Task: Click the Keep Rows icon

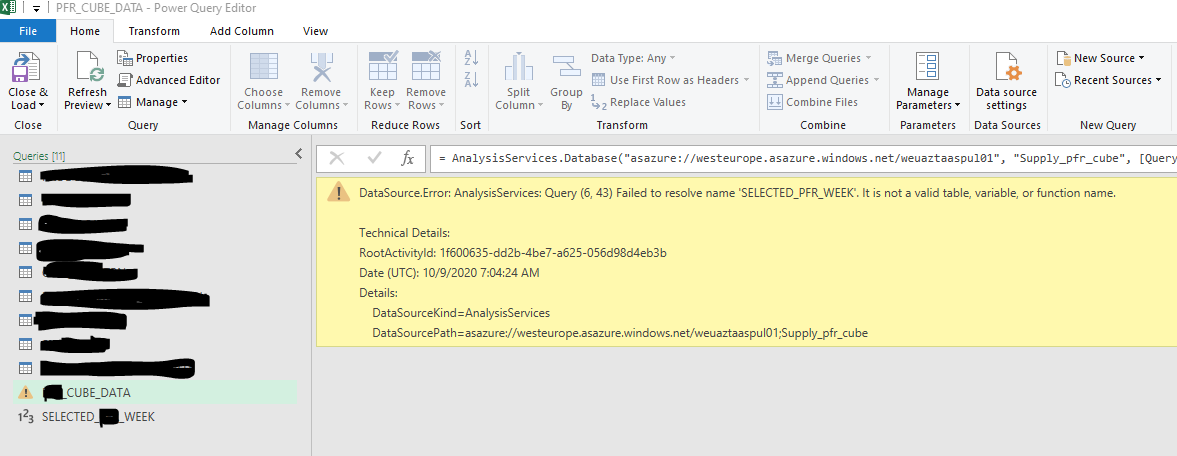Action: [383, 66]
